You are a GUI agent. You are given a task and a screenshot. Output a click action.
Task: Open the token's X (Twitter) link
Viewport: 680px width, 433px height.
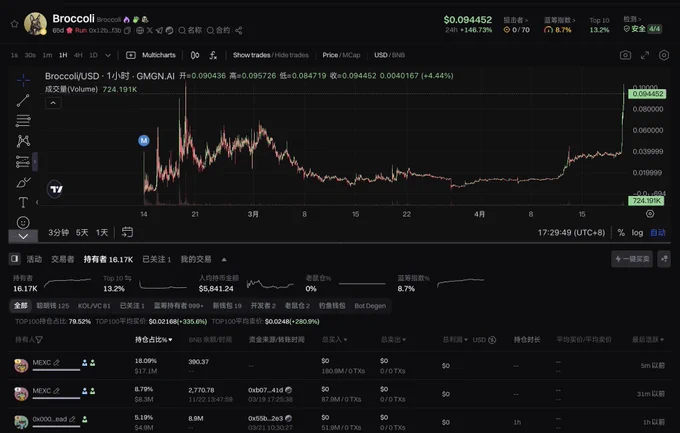click(150, 30)
